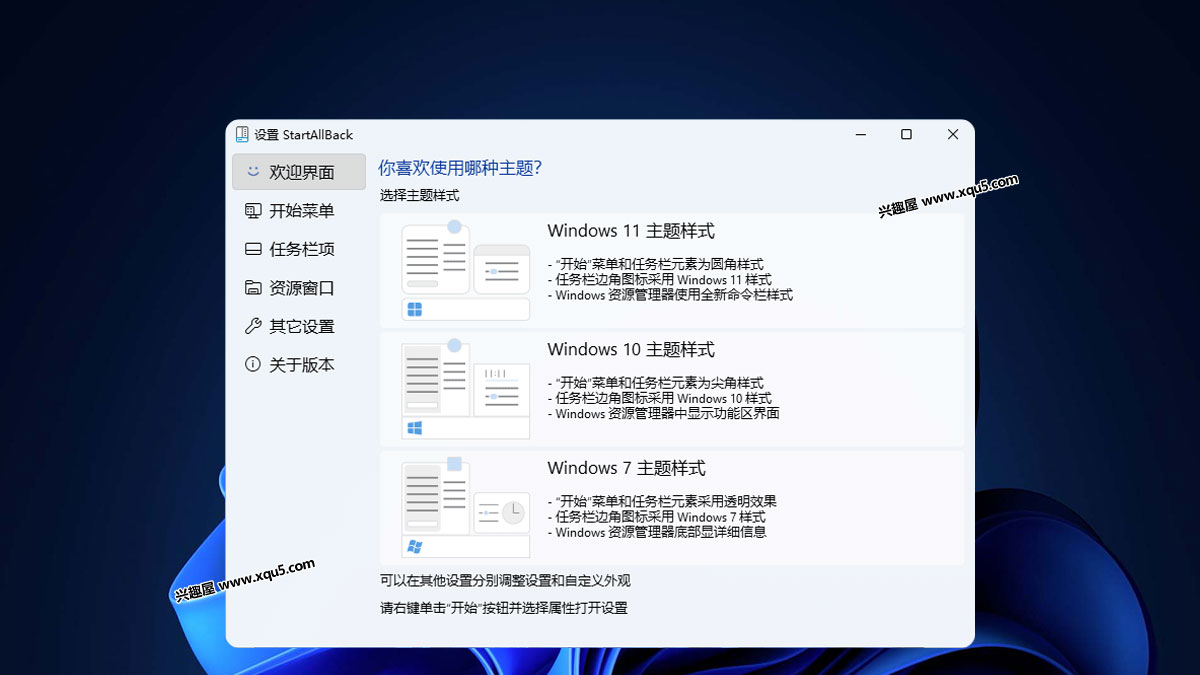Viewport: 1200px width, 675px height.
Task: Open the 欢迎界面 tab
Action: point(299,172)
